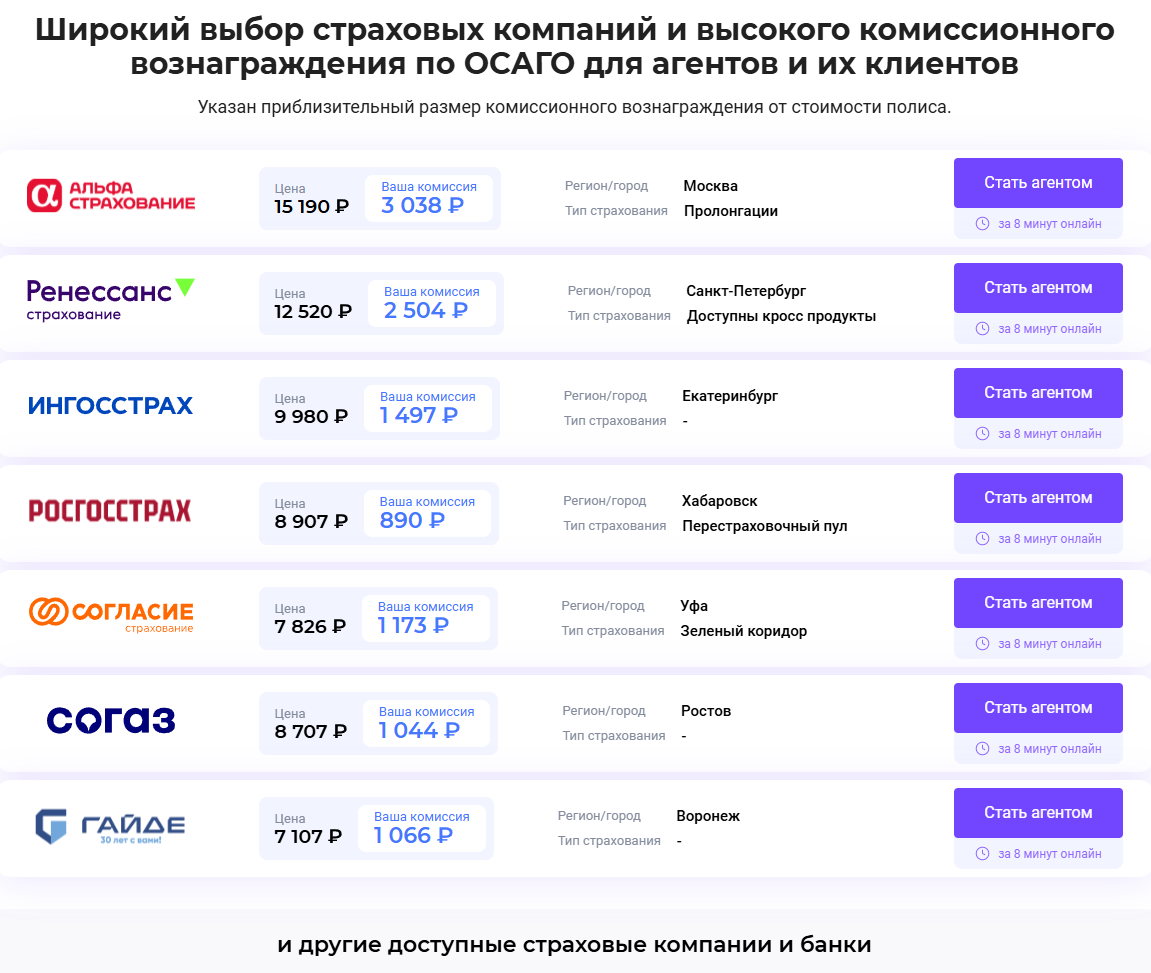Click clock icon under AlfaStrakhovanie button
The height and width of the screenshot is (973, 1151).
982,224
